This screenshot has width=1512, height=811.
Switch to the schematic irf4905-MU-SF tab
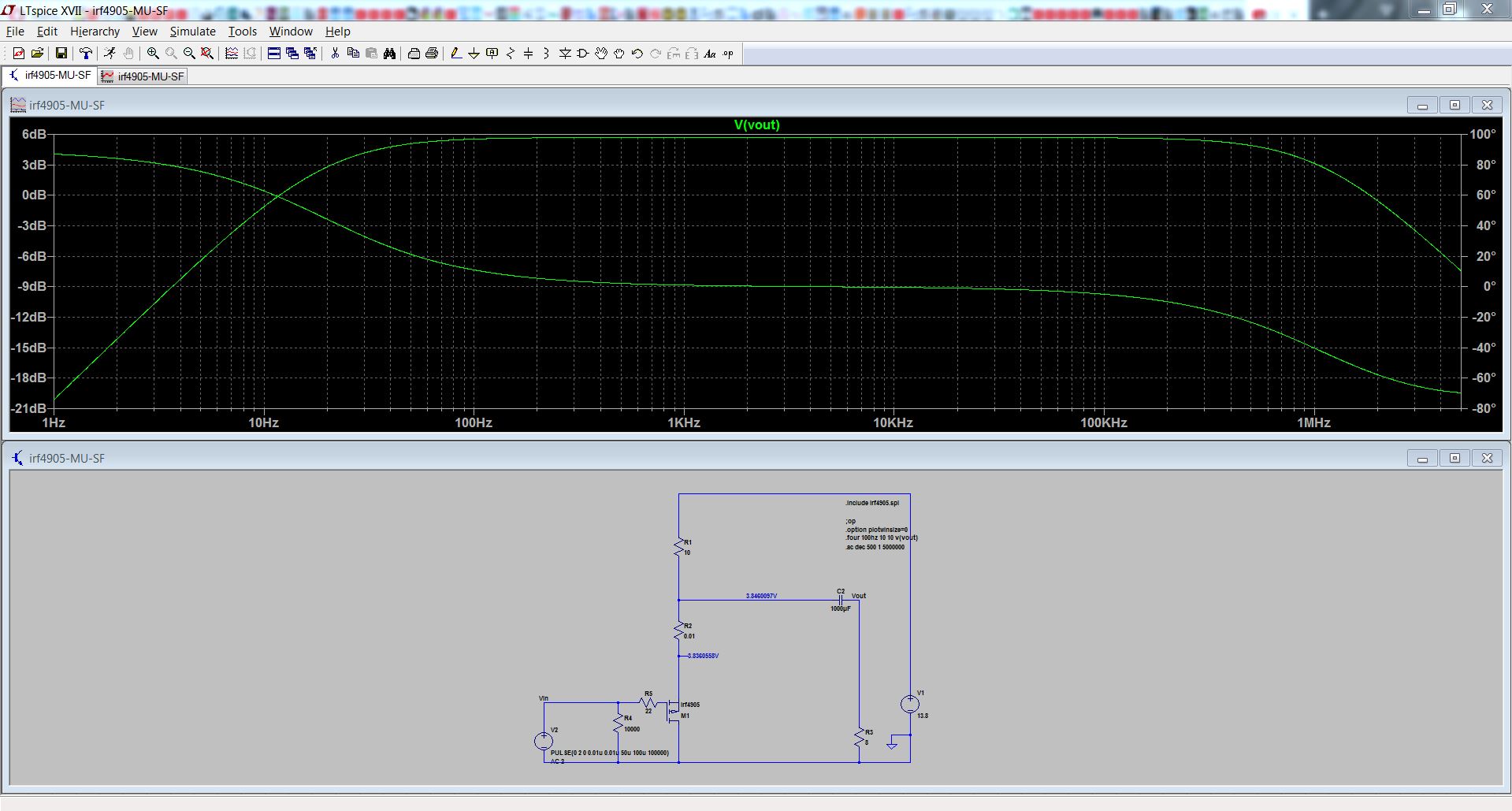(50, 76)
